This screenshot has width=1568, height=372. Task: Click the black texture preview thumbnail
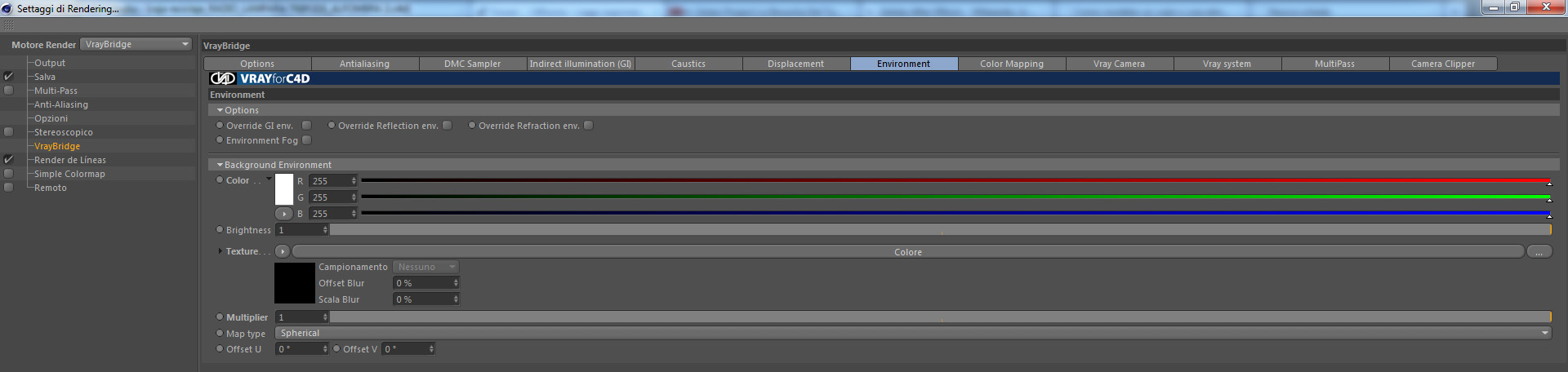[295, 283]
